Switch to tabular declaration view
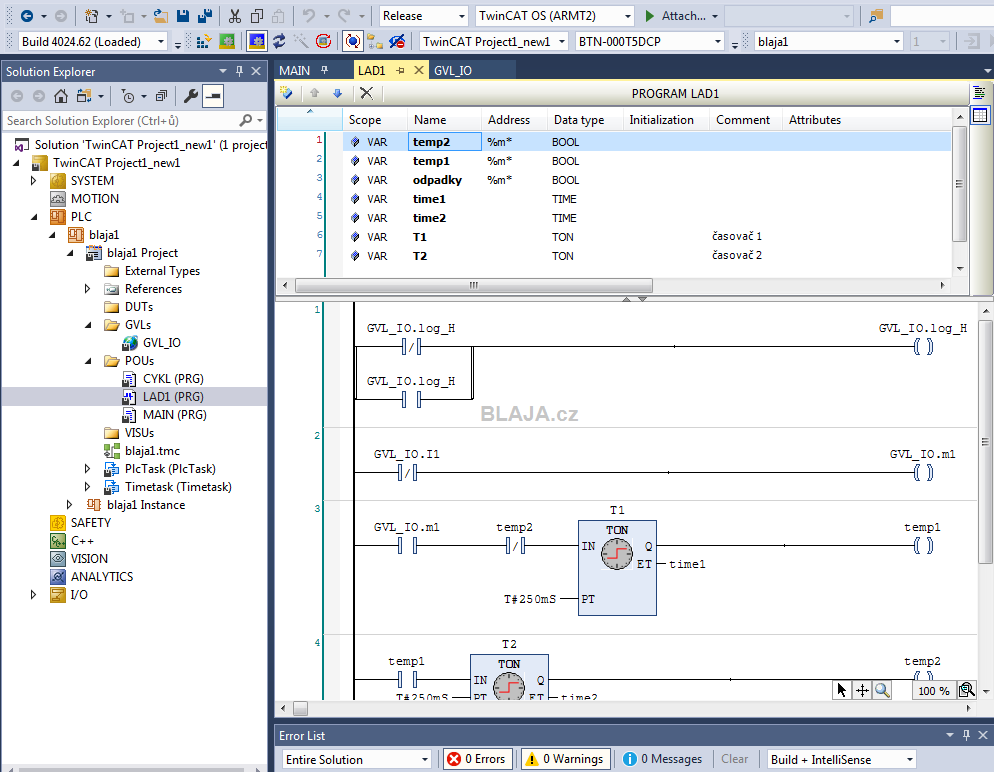 click(980, 115)
